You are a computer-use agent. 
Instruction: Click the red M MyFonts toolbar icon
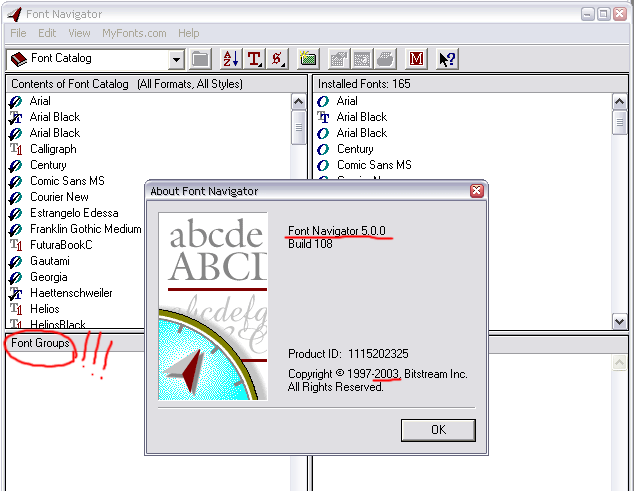[x=416, y=59]
